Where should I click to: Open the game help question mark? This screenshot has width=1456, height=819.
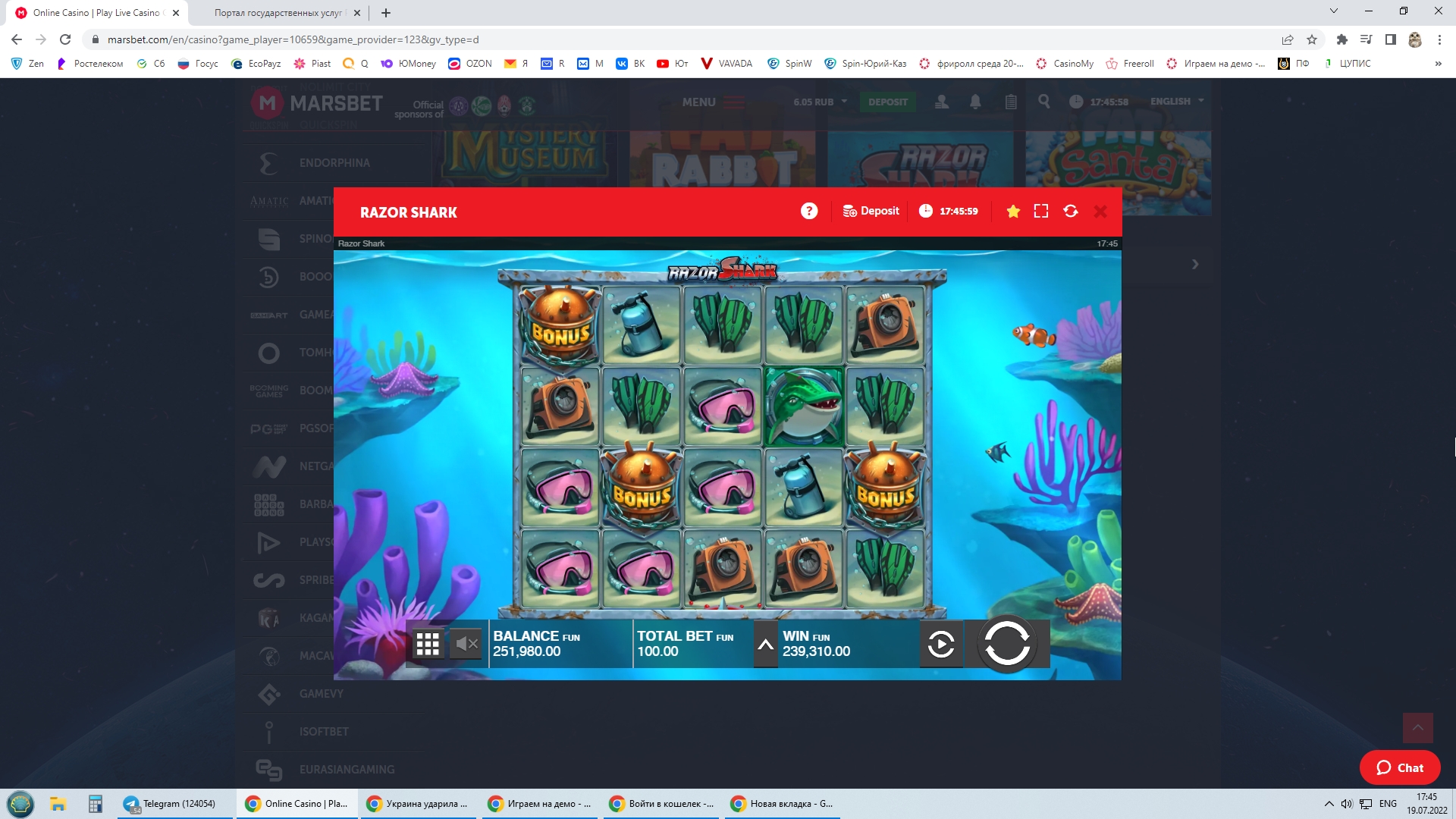pyautogui.click(x=809, y=212)
